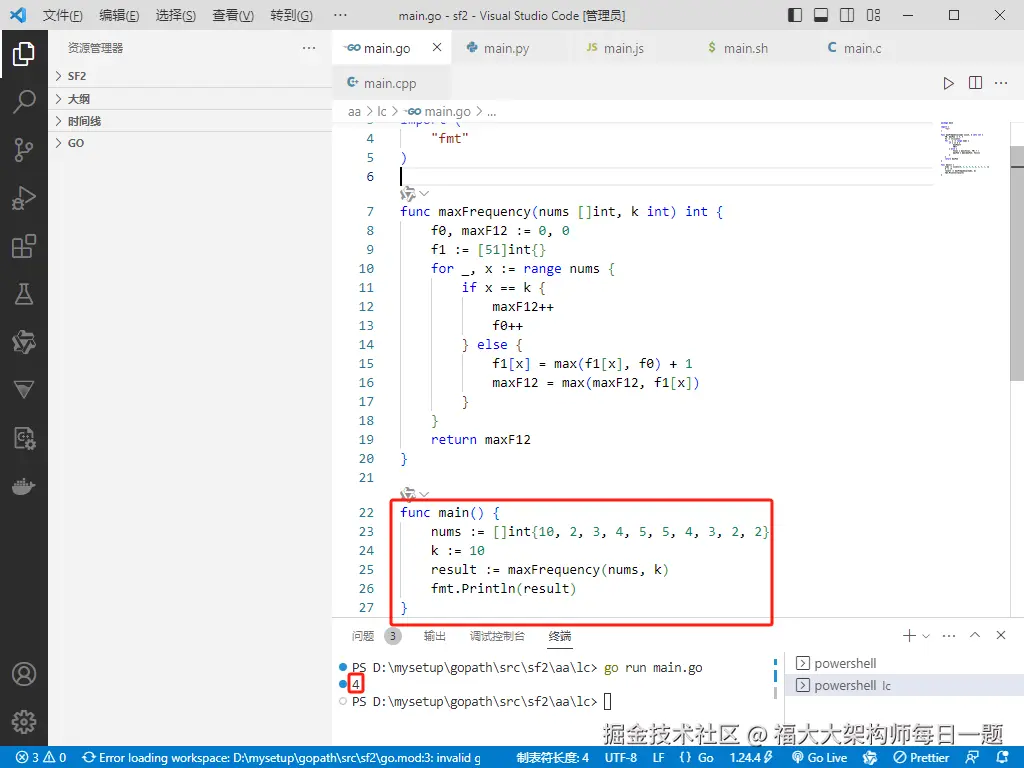Click Prettier formatter status item

pos(921,758)
